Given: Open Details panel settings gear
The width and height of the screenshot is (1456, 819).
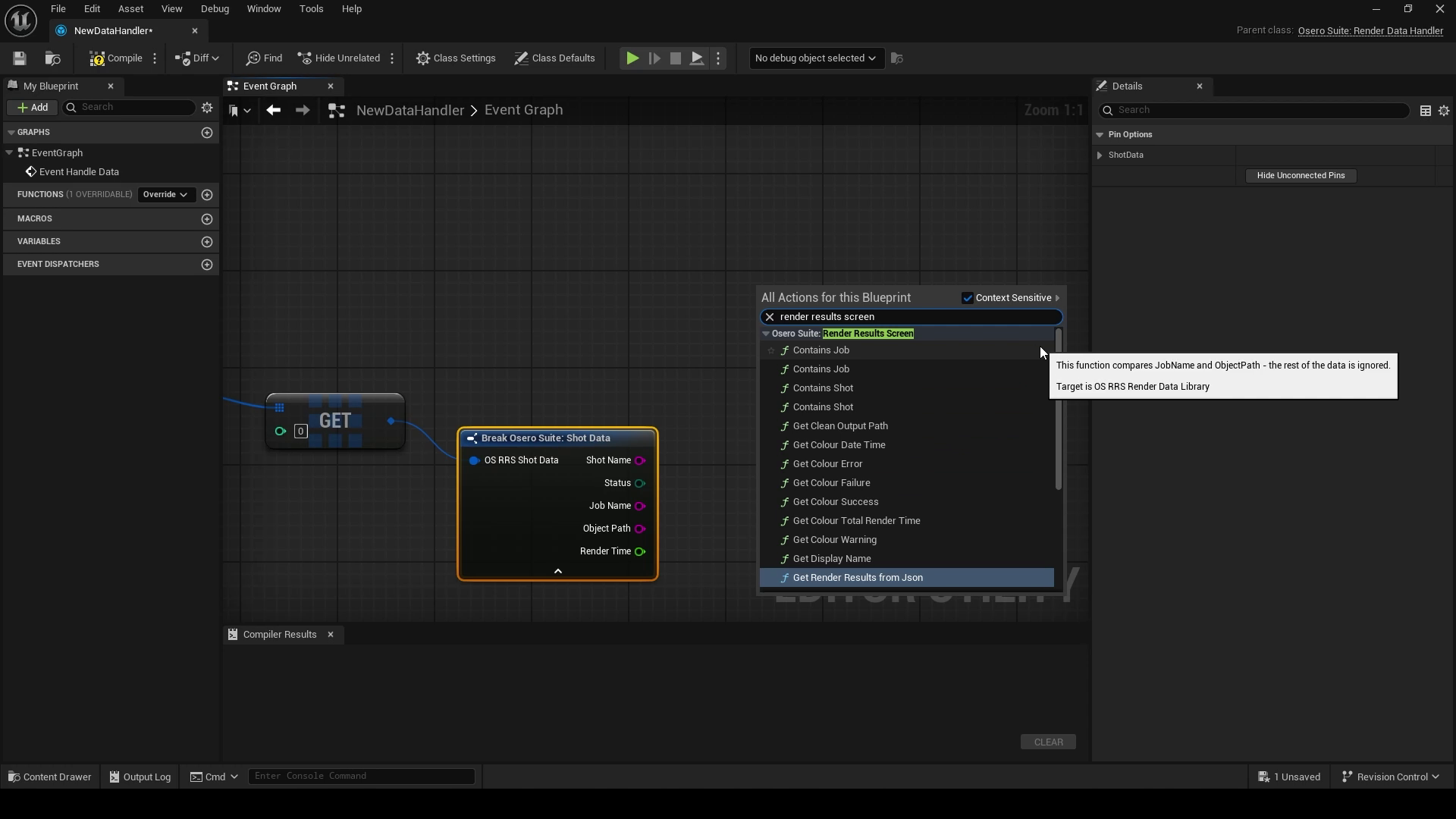Looking at the screenshot, I should point(1444,111).
